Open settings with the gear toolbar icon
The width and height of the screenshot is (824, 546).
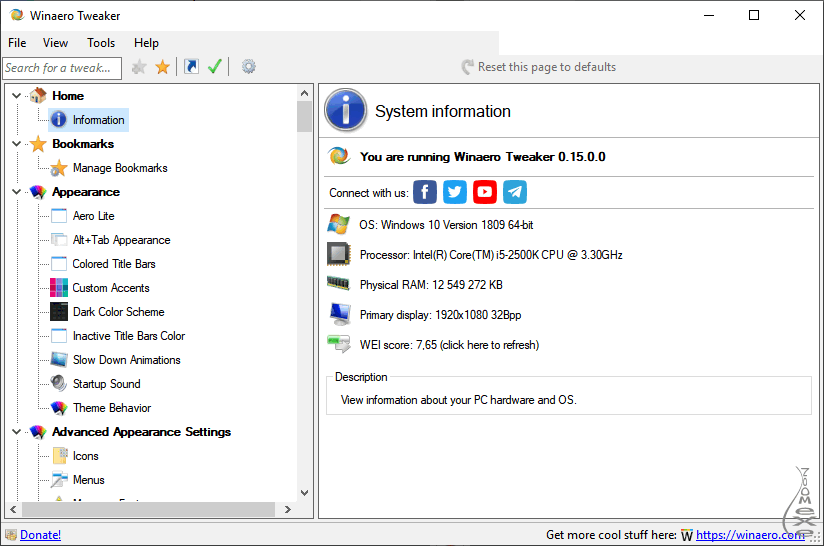(248, 67)
